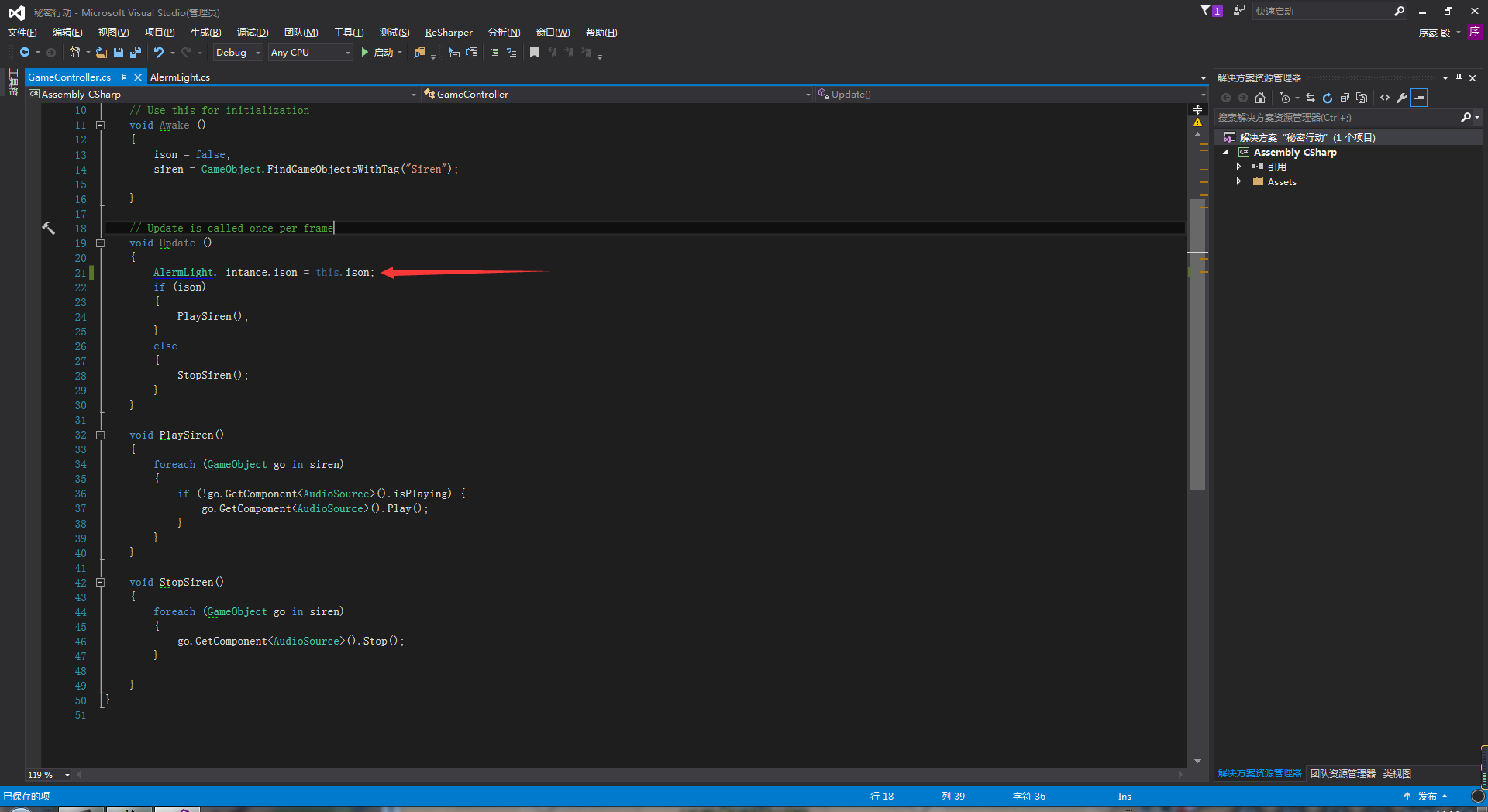This screenshot has width=1488, height=812.
Task: Collapse the Assembly-CSharp project node
Action: pyautogui.click(x=1226, y=152)
